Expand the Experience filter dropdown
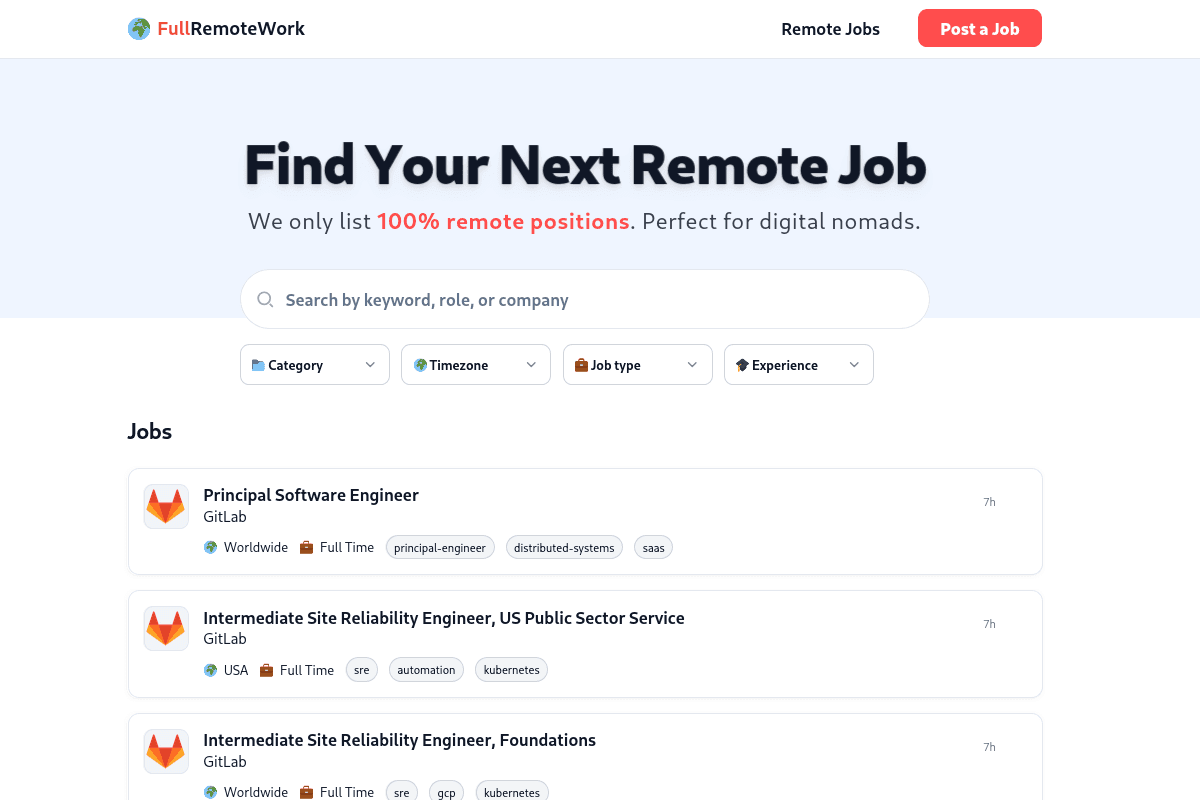This screenshot has height=800, width=1200. pyautogui.click(x=798, y=364)
